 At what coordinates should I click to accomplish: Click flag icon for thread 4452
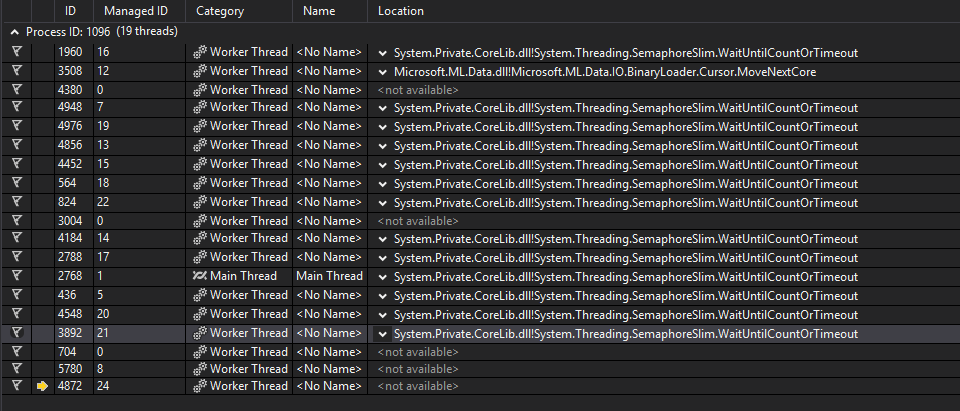pos(17,164)
